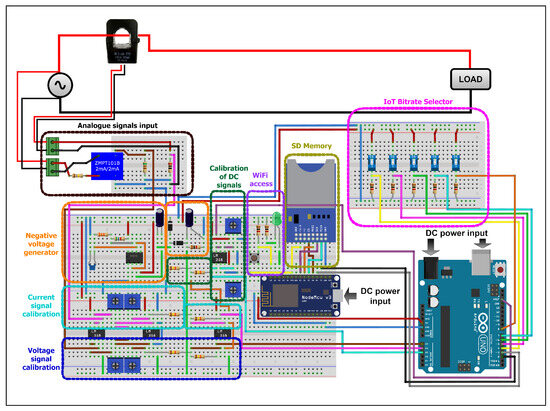Toggle the slide switch with the cyan wire
The height and width of the screenshot is (411, 550).
435,162
